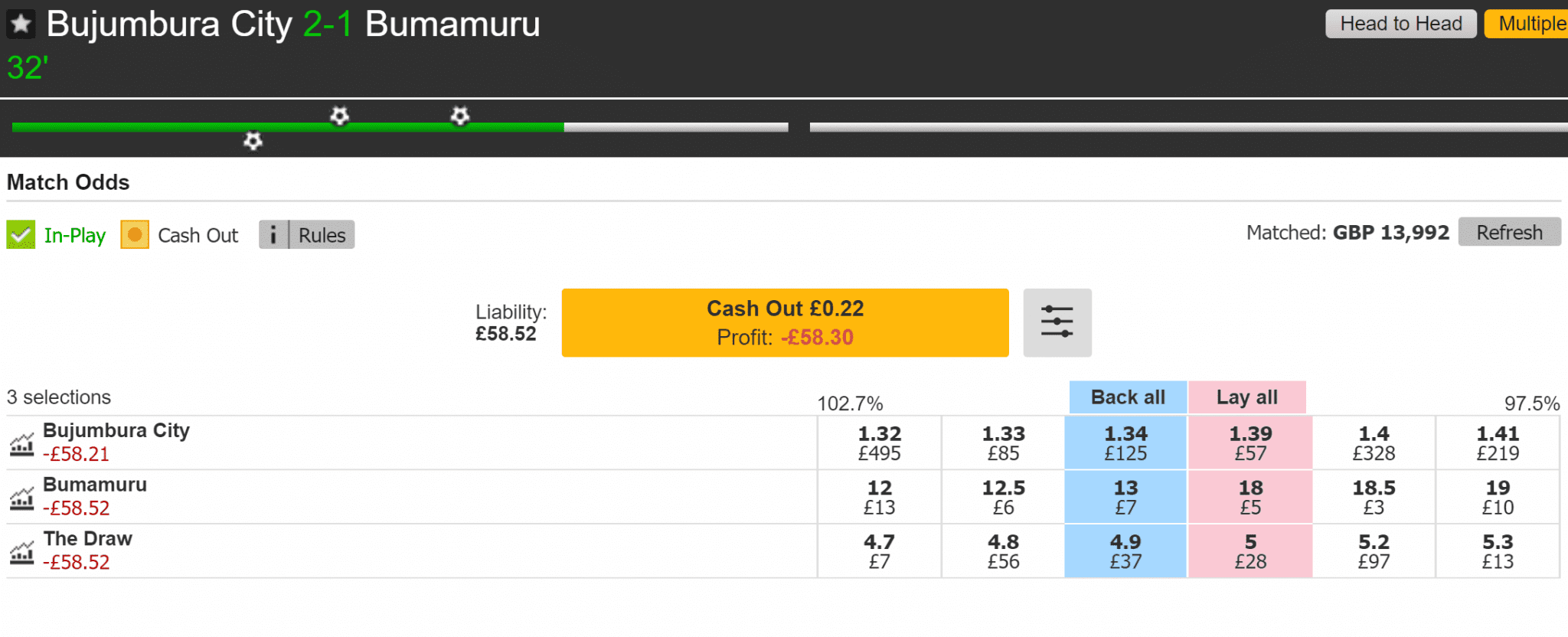This screenshot has height=637, width=1568.
Task: Click the green match progress bar
Action: [x=288, y=127]
